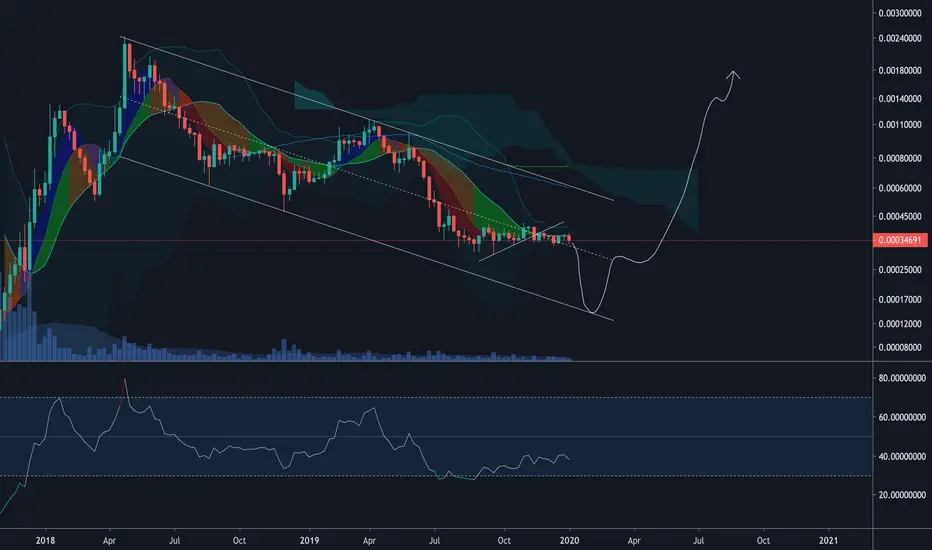The image size is (932, 550).
Task: Select the upper descending channel trendline
Action: 367,119
